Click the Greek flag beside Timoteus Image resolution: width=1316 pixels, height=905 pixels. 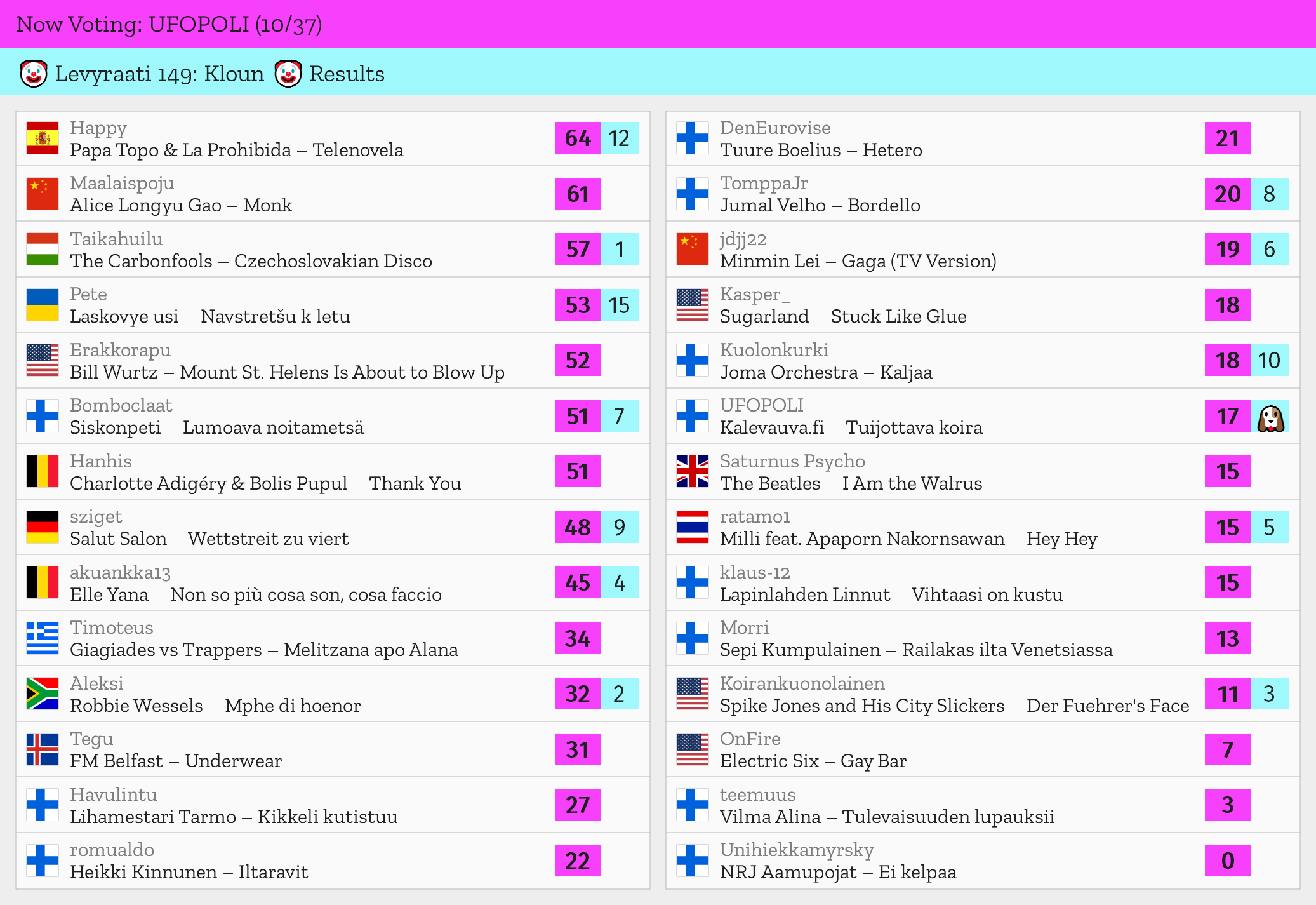click(43, 638)
